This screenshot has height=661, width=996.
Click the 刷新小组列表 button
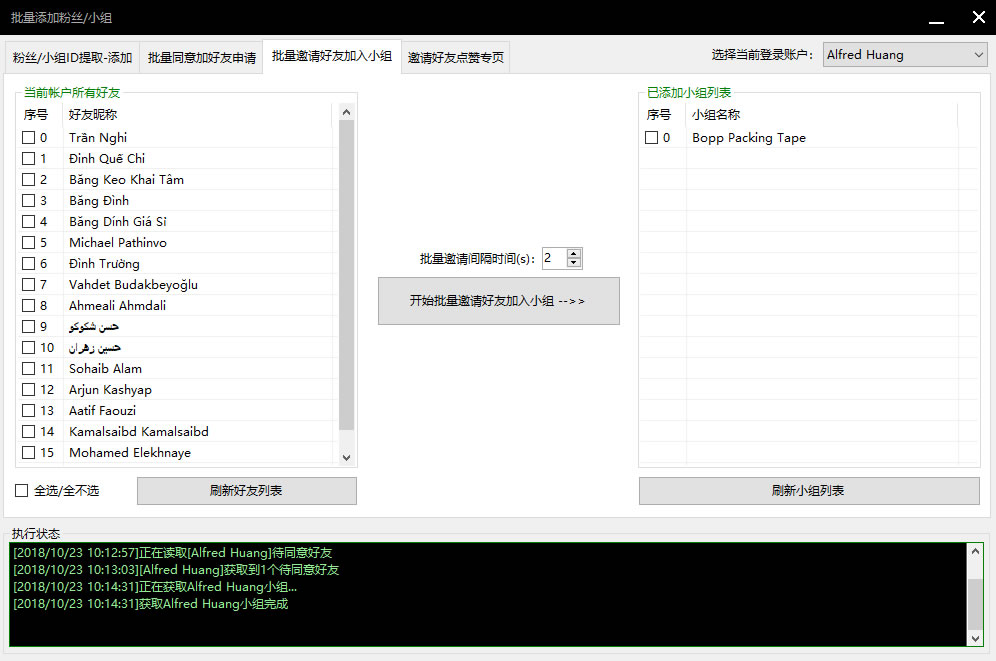point(808,491)
